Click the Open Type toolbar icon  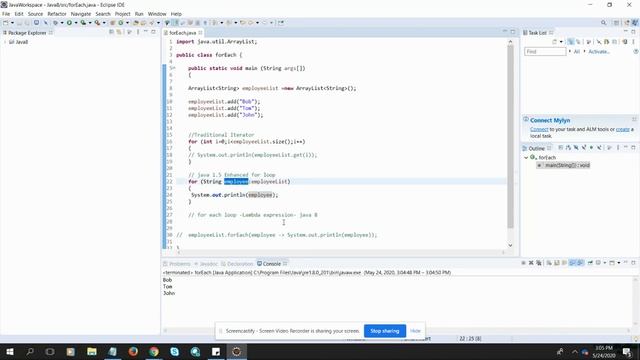(x=136, y=23)
